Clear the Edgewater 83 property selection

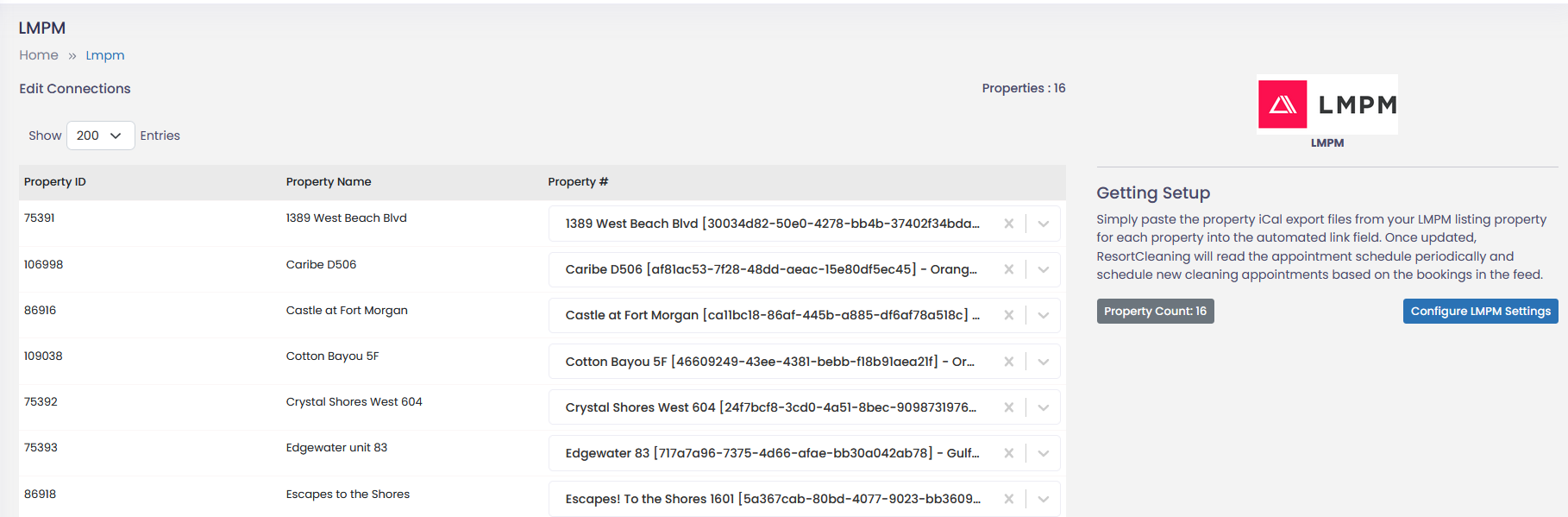tap(1008, 452)
